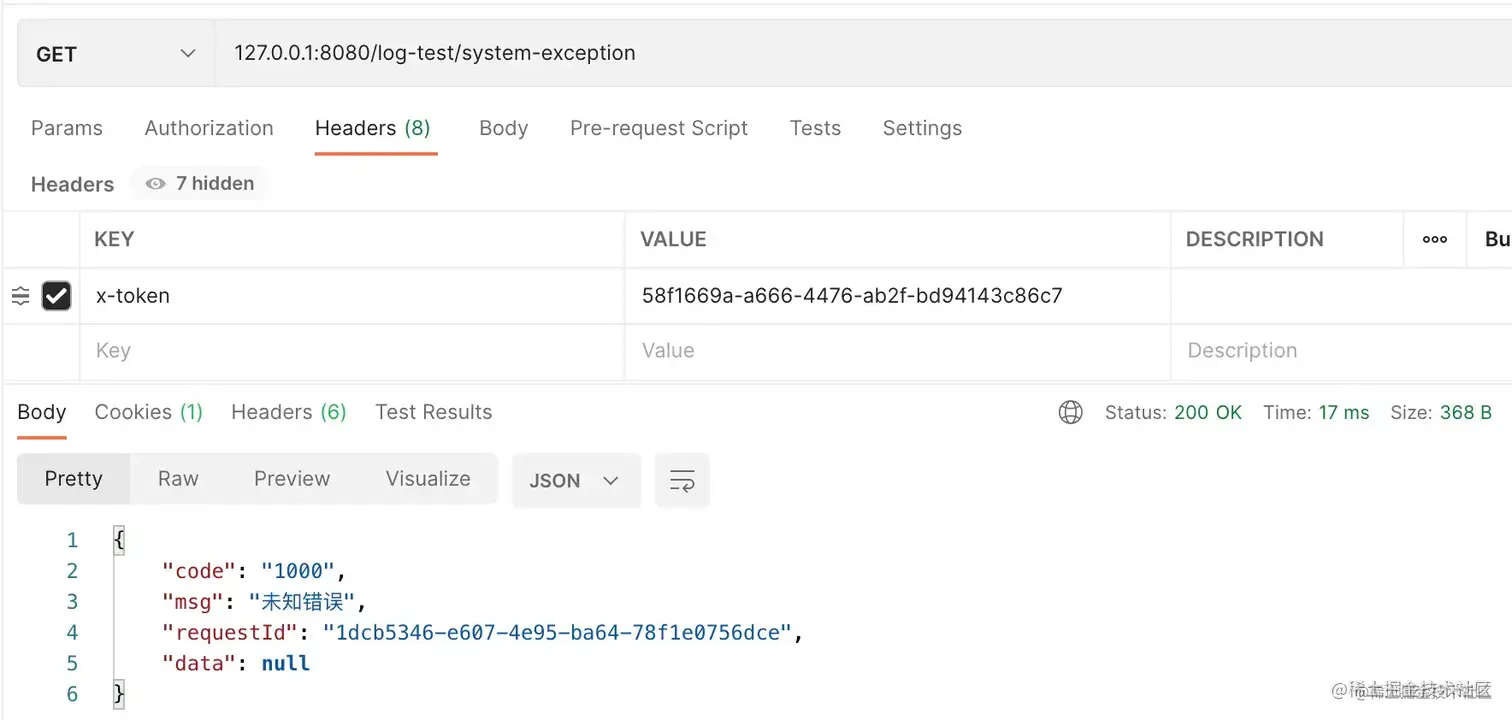The width and height of the screenshot is (1512, 720).
Task: Click the drag handle beside x-token row
Action: [20, 296]
